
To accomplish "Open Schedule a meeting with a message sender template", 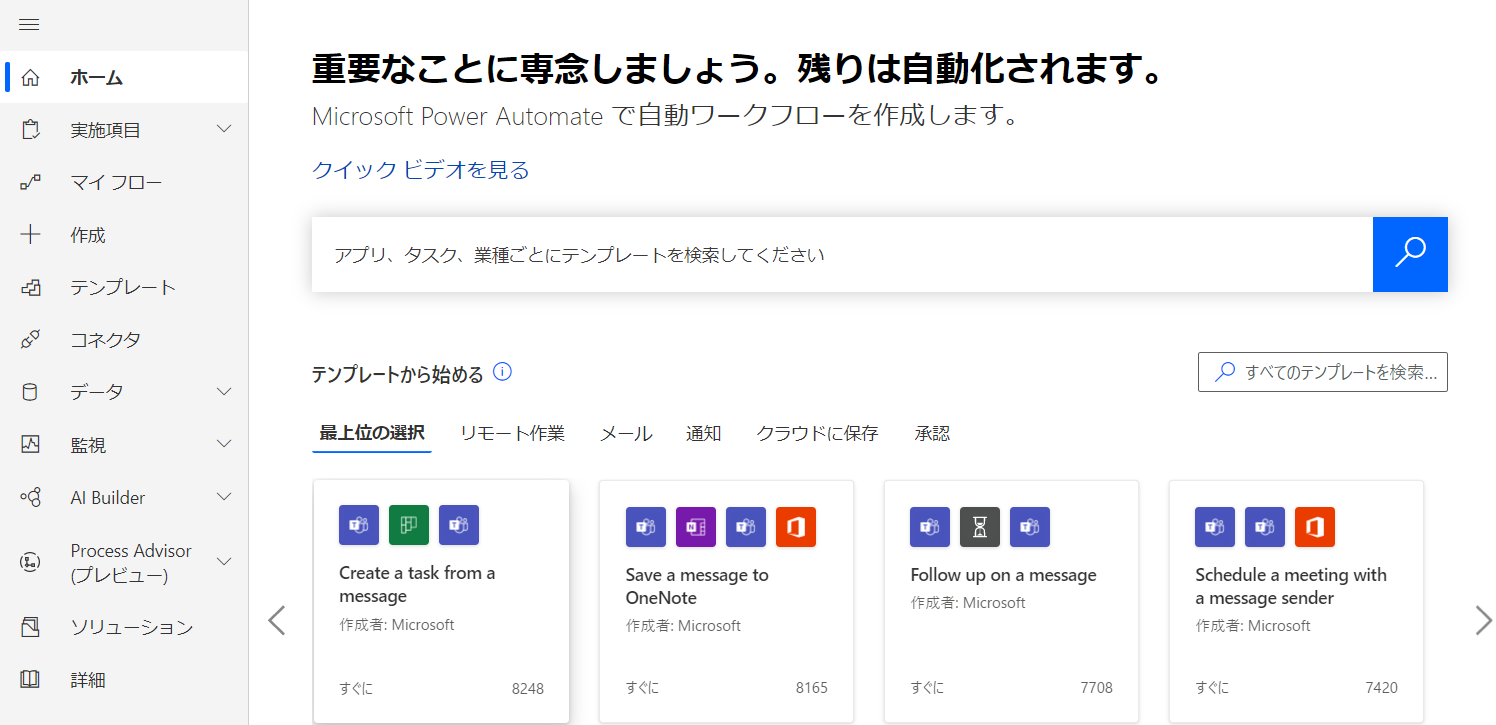I will click(1296, 601).
